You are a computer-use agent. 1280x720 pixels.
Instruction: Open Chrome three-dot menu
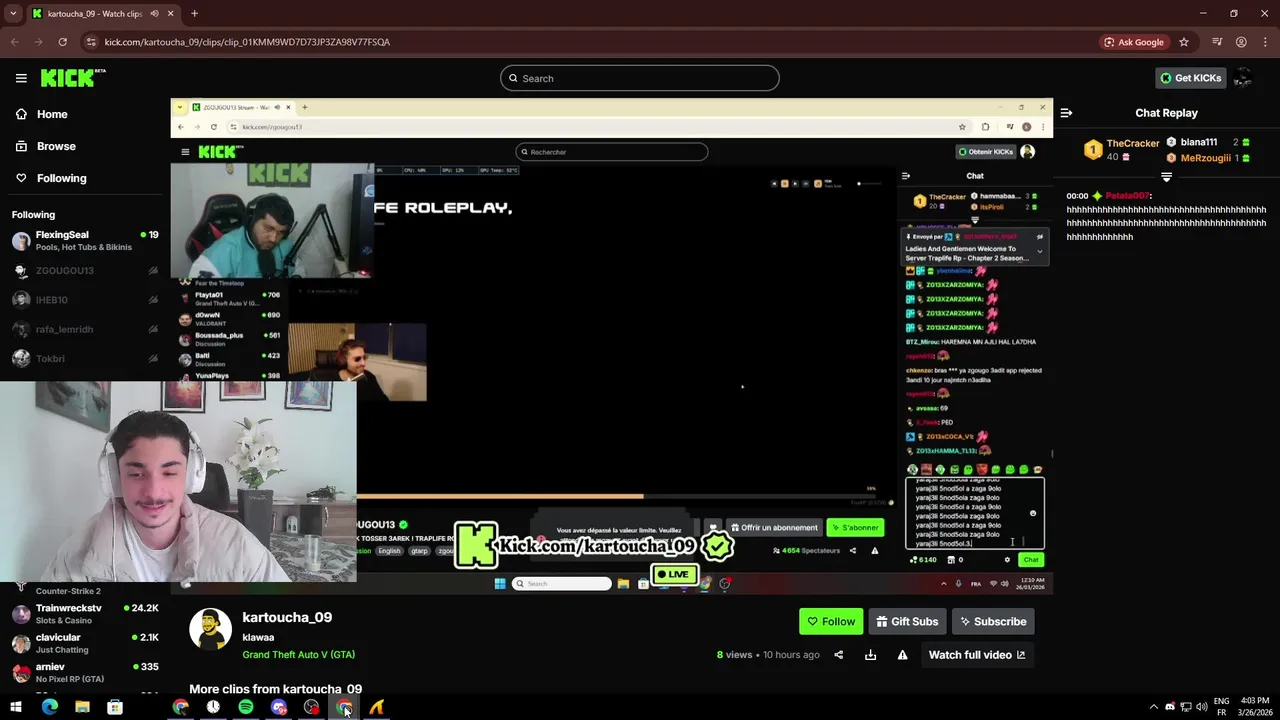pyautogui.click(x=1265, y=42)
